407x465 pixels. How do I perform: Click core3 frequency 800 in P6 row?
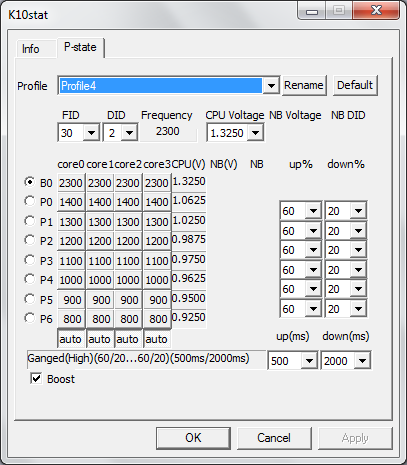pyautogui.click(x=157, y=319)
